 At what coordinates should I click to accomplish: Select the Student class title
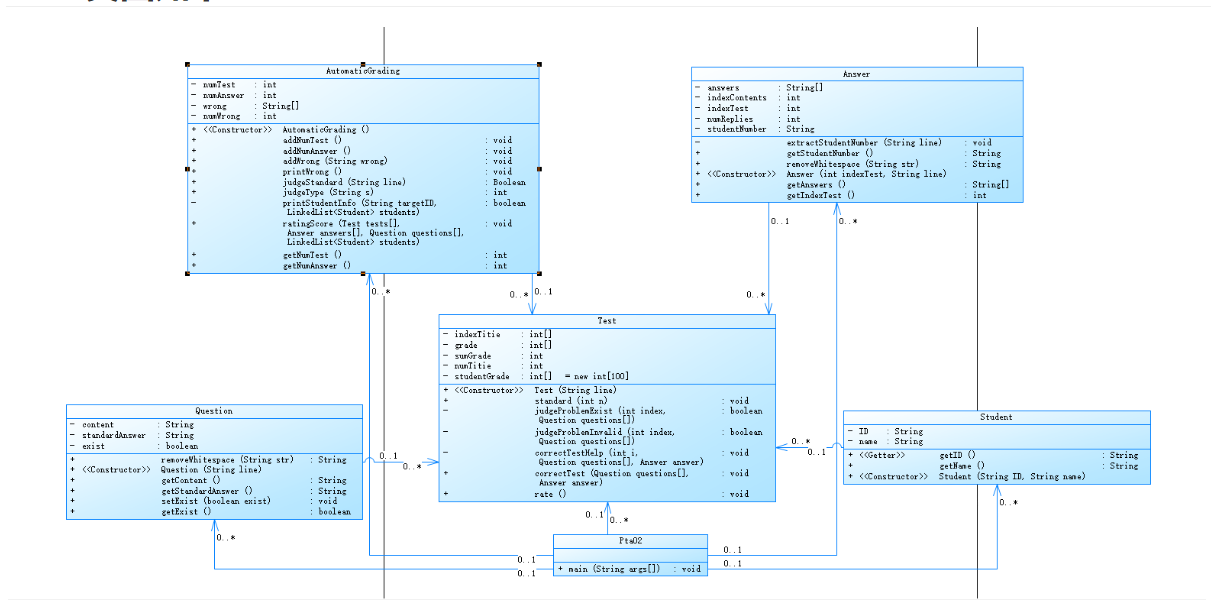(x=996, y=417)
